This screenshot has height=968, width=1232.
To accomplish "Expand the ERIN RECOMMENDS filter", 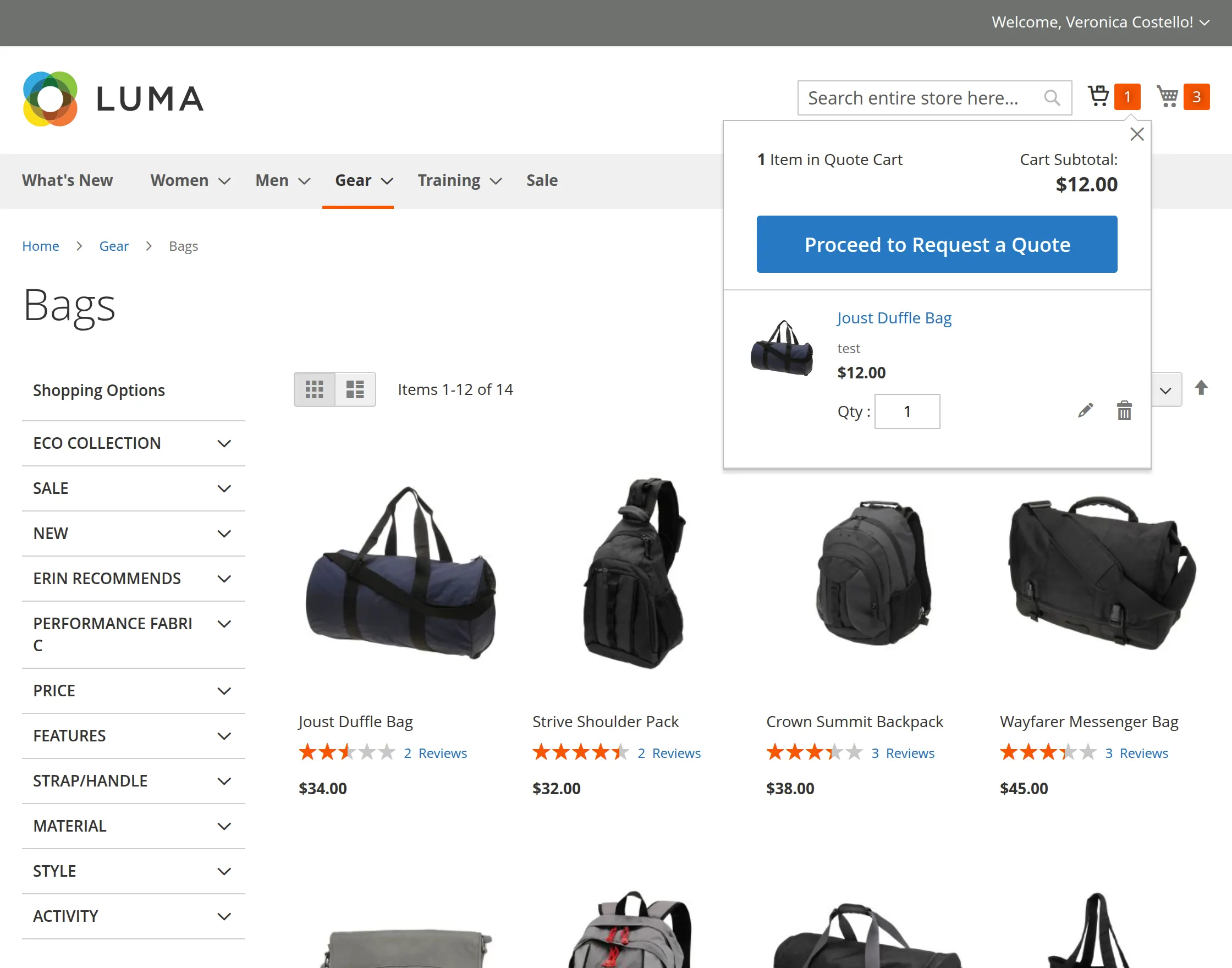I will click(x=134, y=579).
